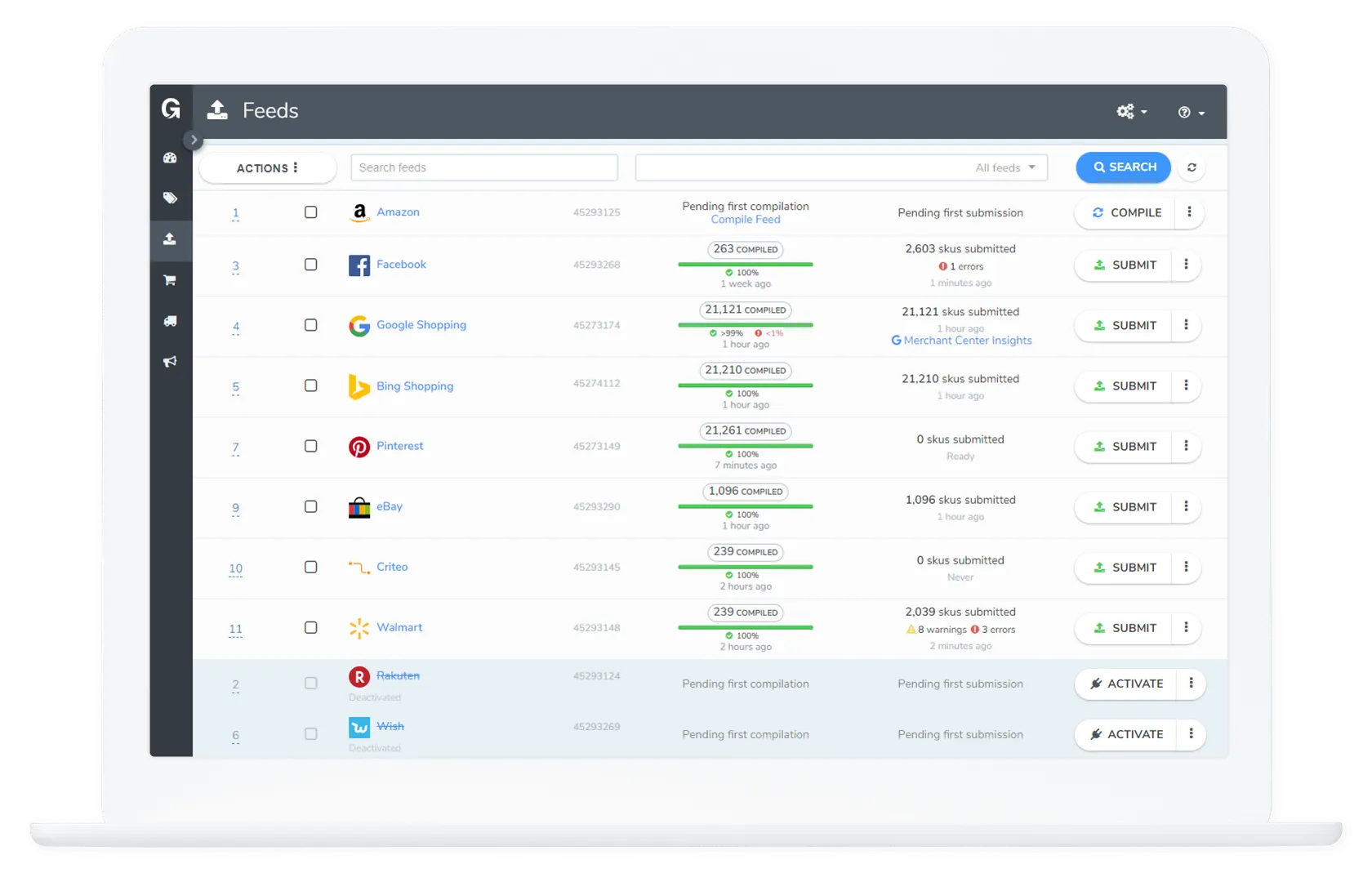Submit the Facebook feed
This screenshot has width=1372, height=882.
pyautogui.click(x=1125, y=265)
